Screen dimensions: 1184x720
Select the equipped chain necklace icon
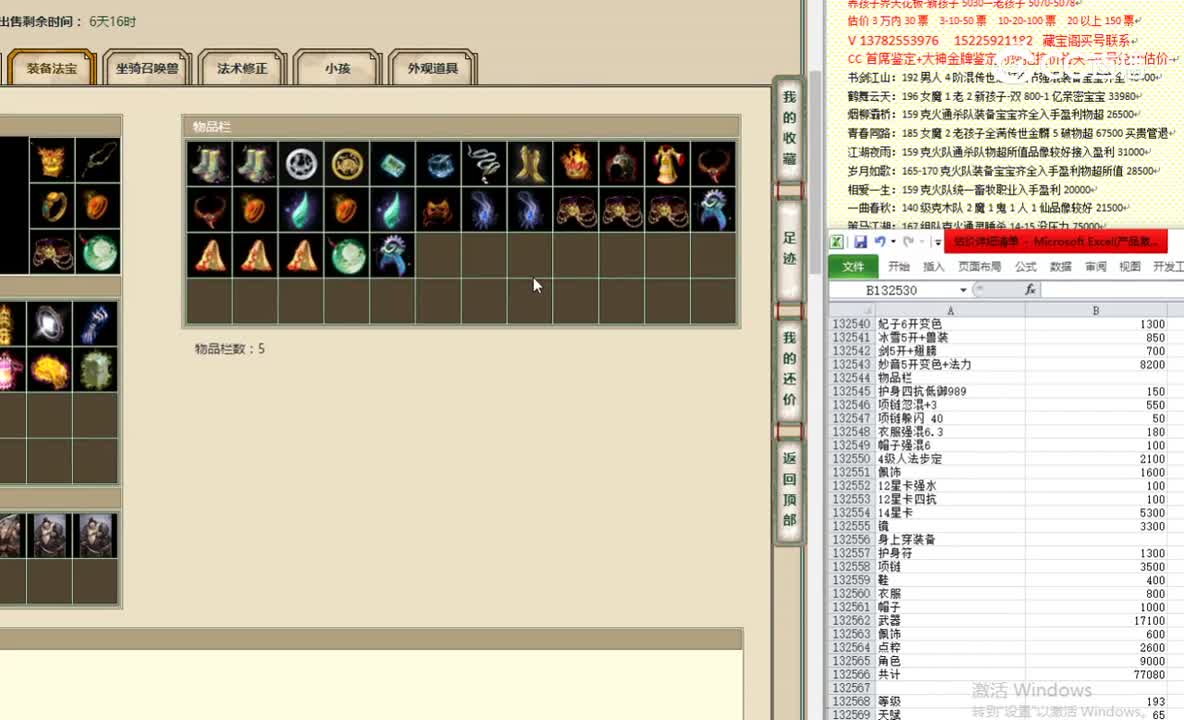pos(97,159)
